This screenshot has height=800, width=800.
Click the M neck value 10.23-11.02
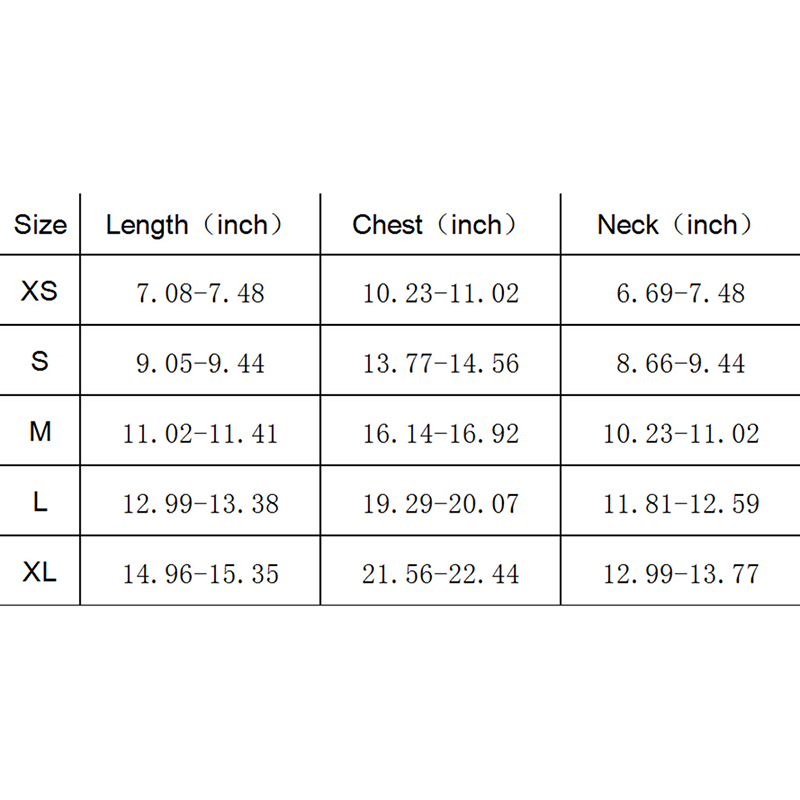(x=681, y=434)
